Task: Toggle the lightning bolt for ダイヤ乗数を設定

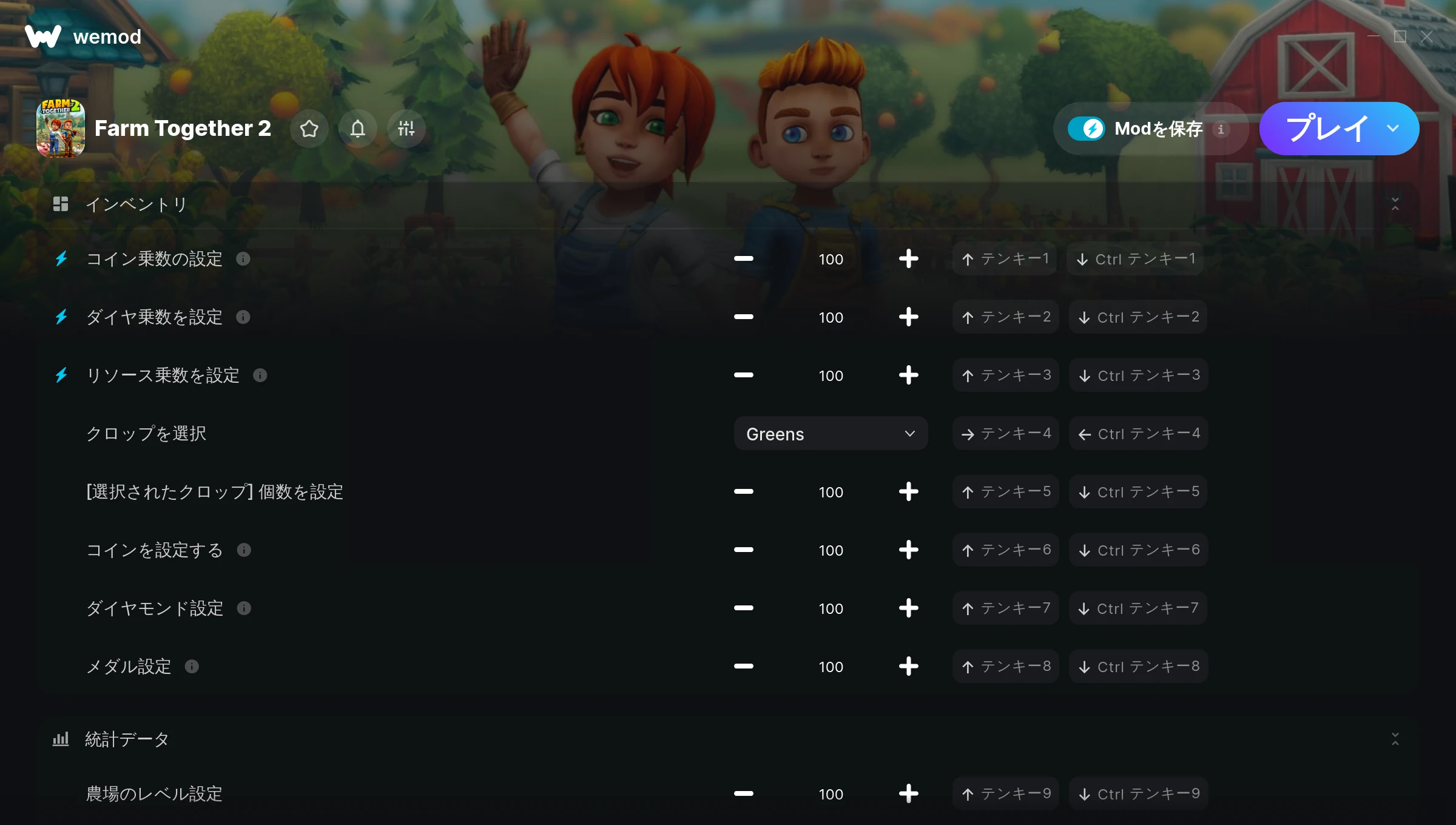Action: click(x=61, y=317)
